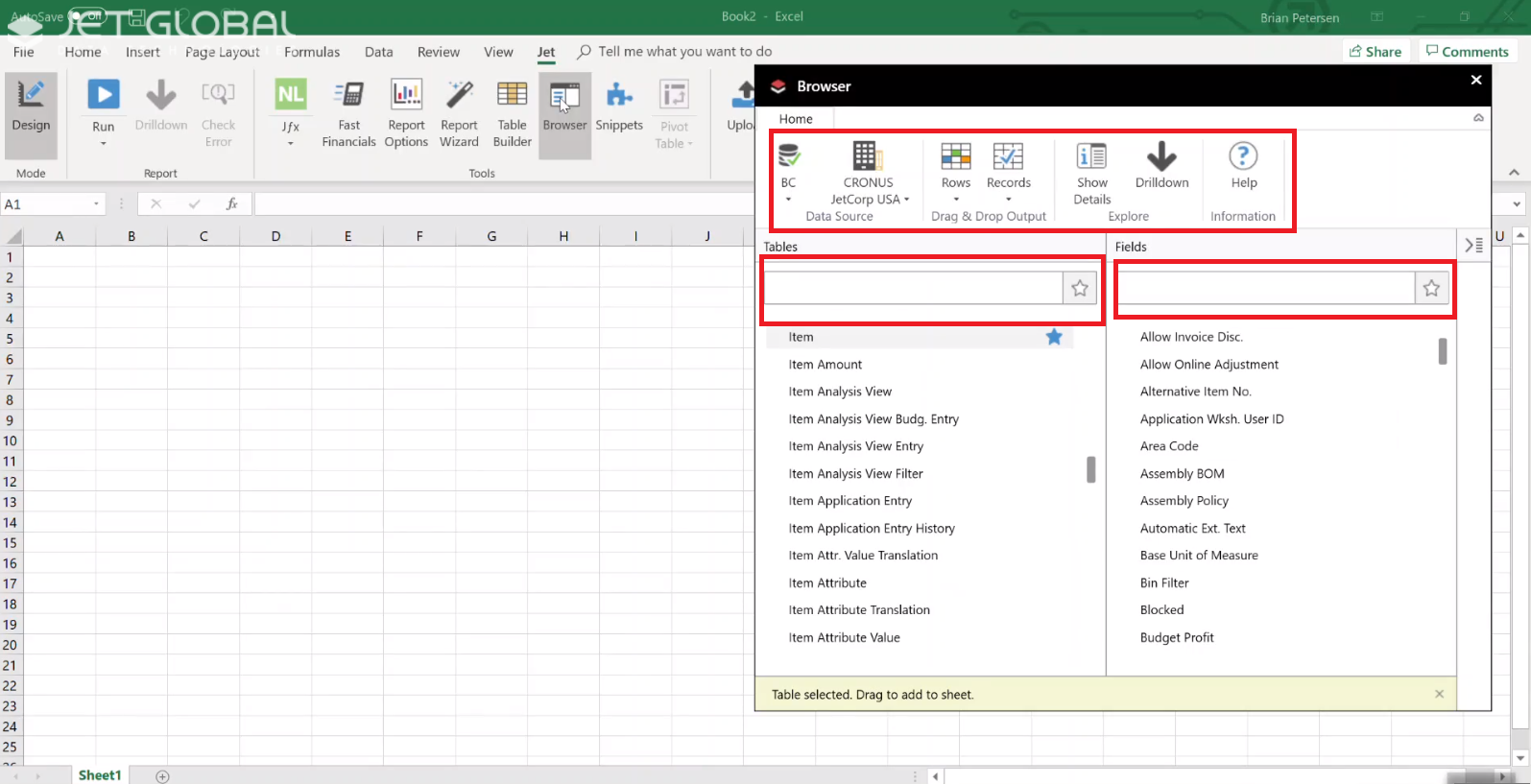Collapse the Browser ribbon chevron
1531x784 pixels.
tap(1478, 118)
